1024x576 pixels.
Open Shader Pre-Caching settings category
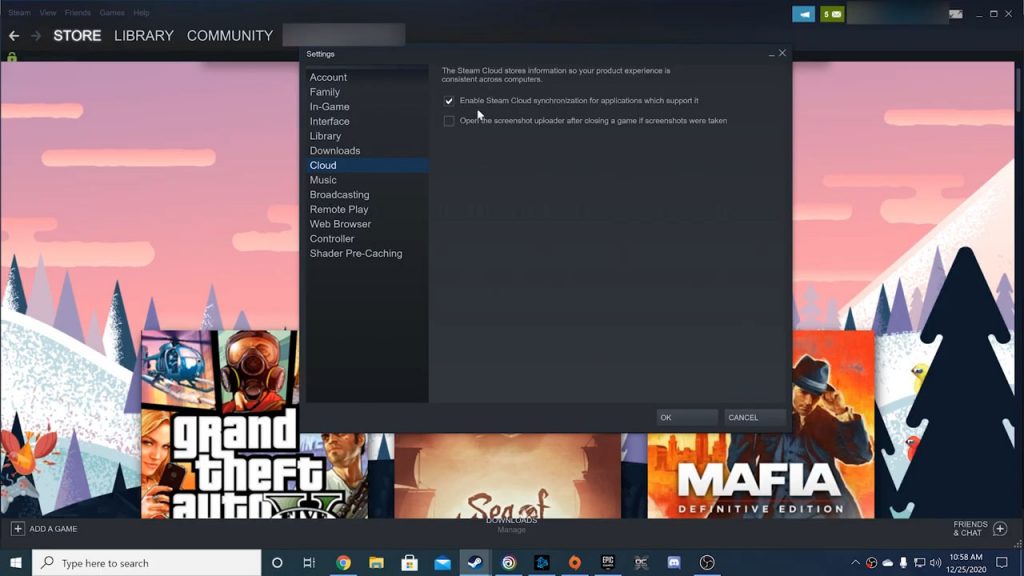pos(367,253)
